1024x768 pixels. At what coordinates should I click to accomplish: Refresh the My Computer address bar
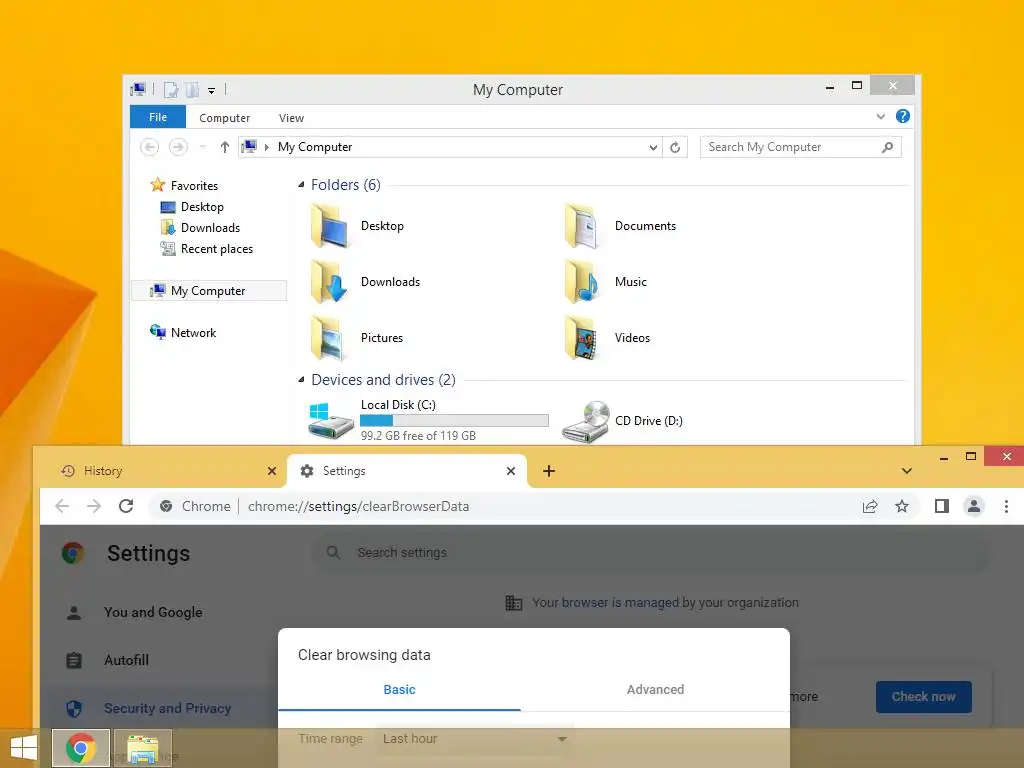click(x=675, y=147)
